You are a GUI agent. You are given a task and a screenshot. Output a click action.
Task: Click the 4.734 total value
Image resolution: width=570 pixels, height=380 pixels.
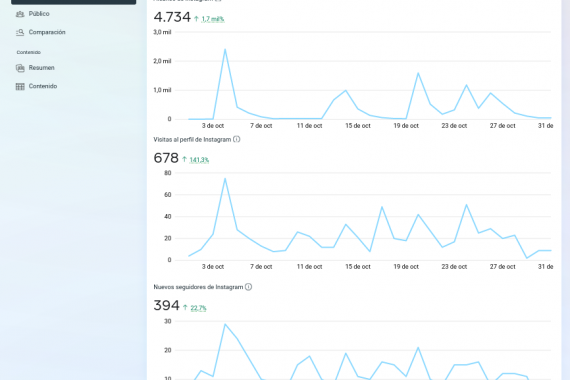click(172, 17)
